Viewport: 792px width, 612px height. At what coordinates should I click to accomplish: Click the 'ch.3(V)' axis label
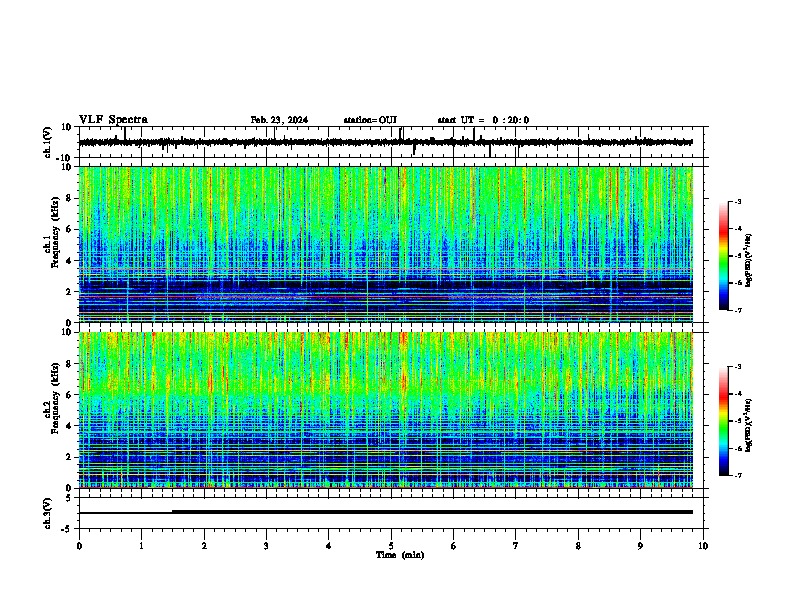(48, 513)
